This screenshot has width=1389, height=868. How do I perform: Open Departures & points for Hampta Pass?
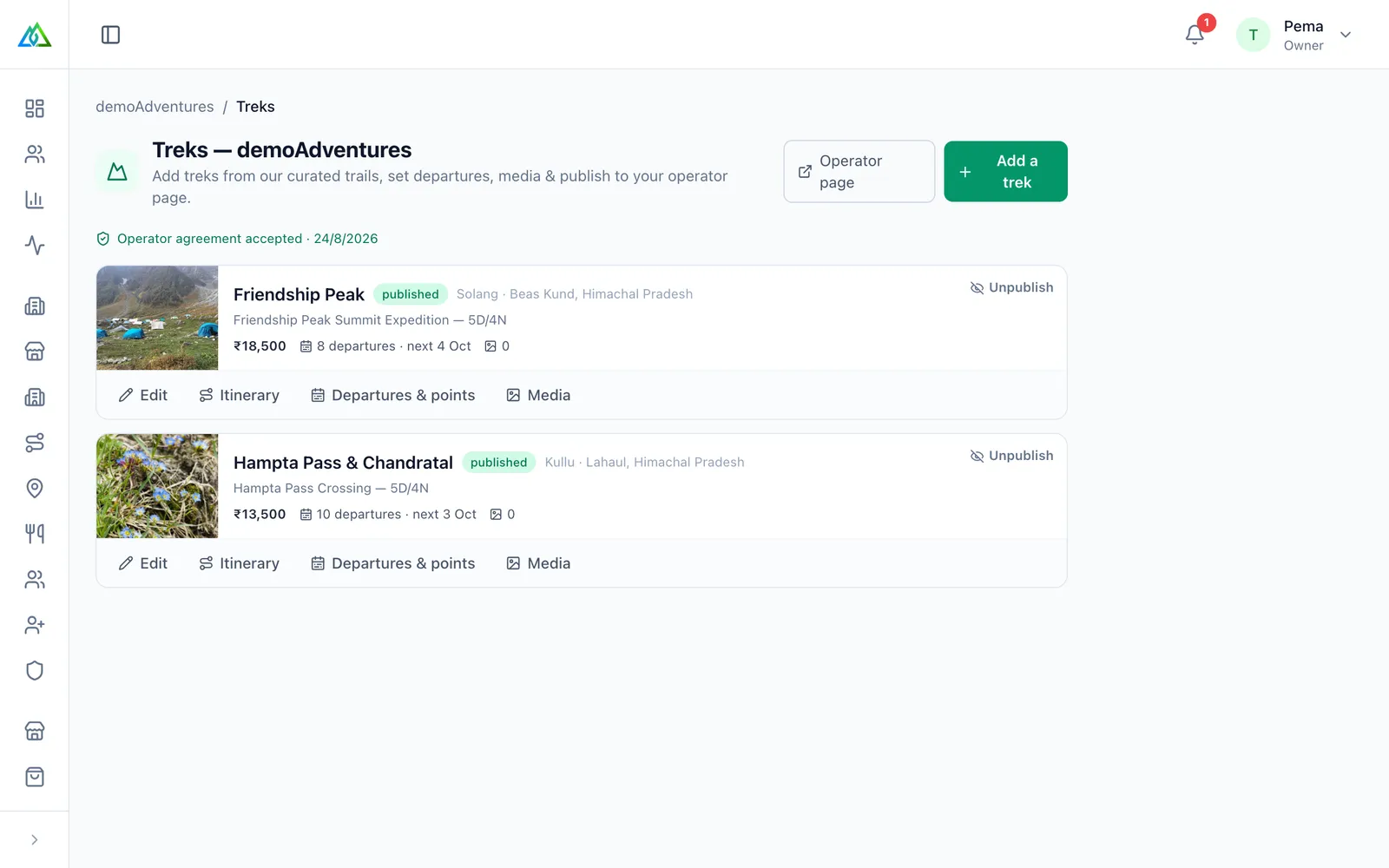[393, 563]
